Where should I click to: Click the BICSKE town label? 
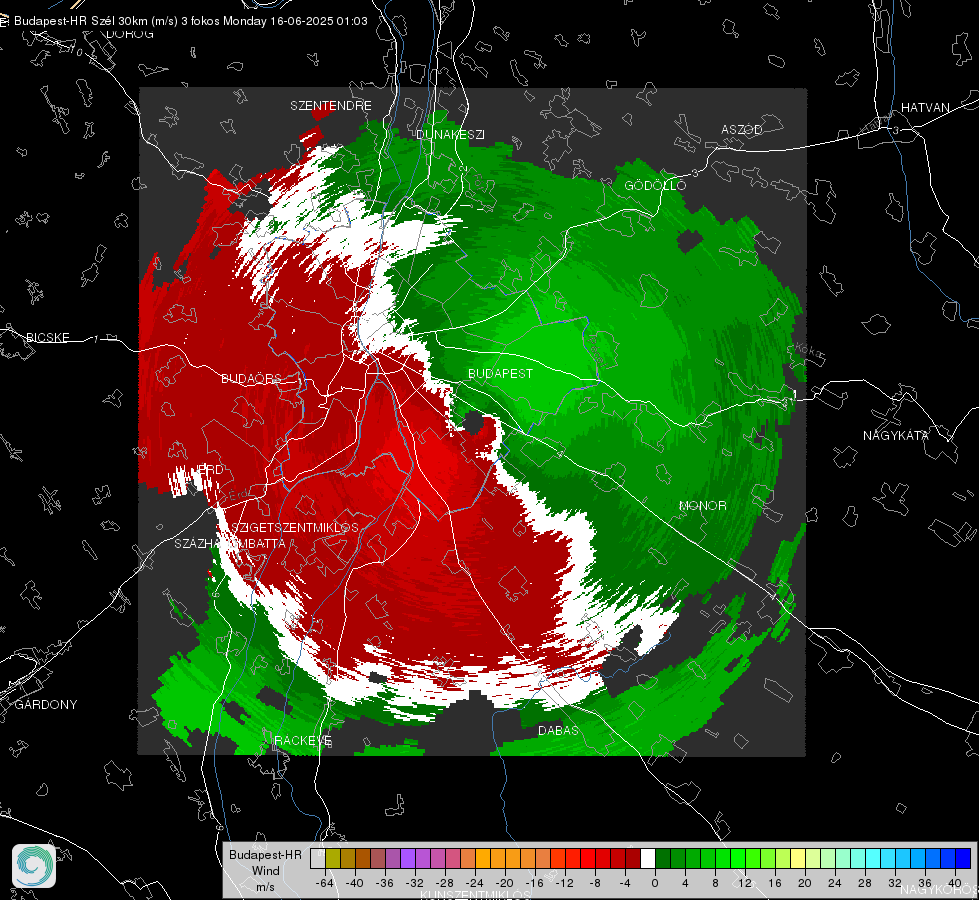click(x=47, y=337)
